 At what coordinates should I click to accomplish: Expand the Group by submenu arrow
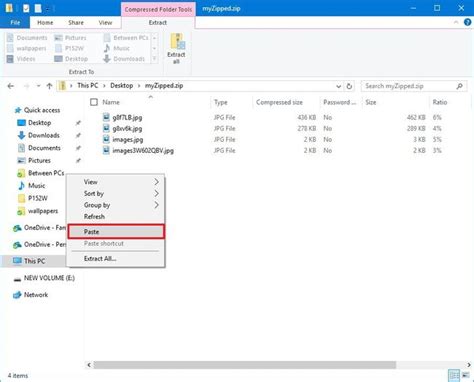coord(156,205)
